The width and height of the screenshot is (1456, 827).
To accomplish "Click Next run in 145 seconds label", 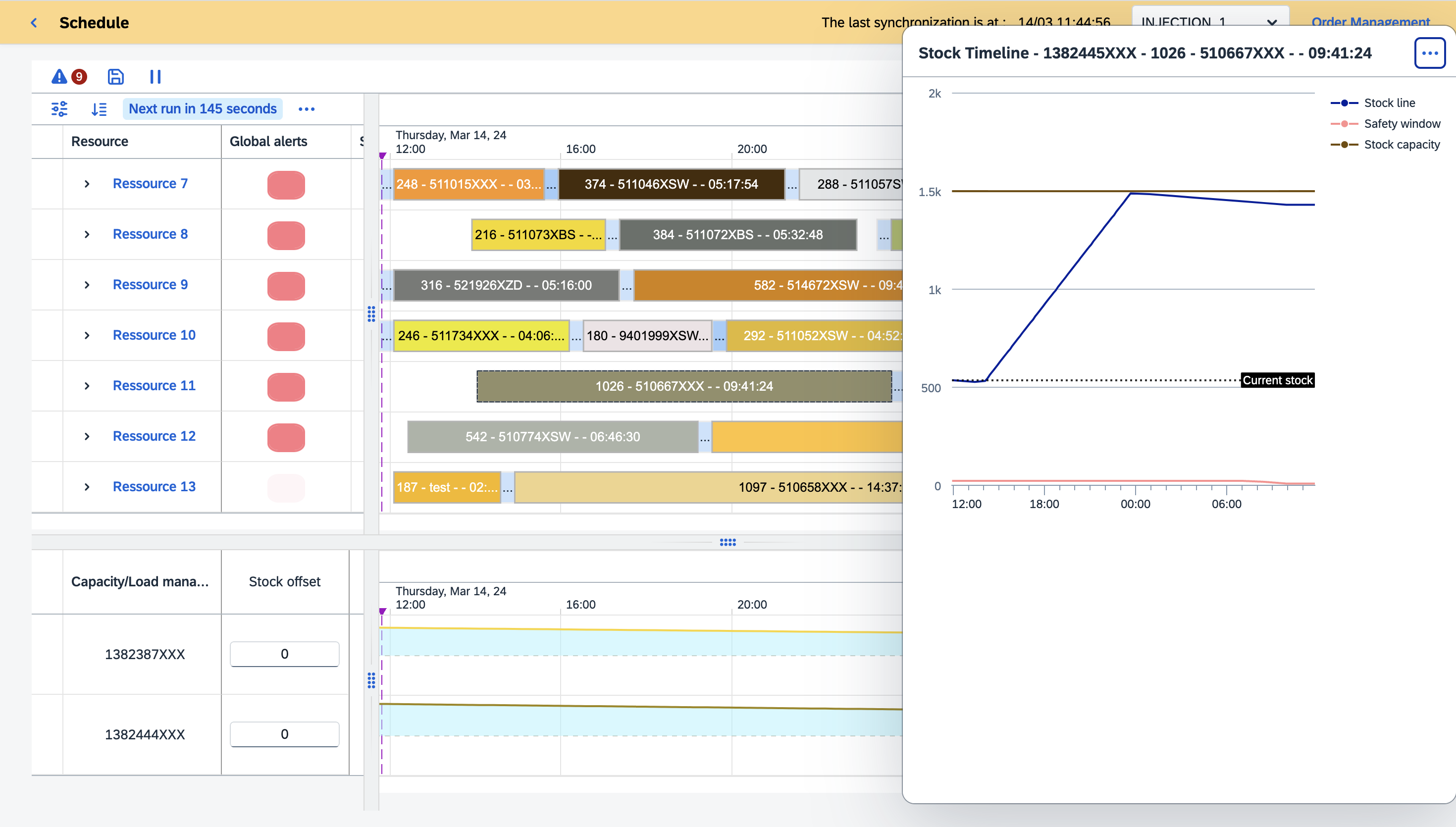I will (x=203, y=108).
